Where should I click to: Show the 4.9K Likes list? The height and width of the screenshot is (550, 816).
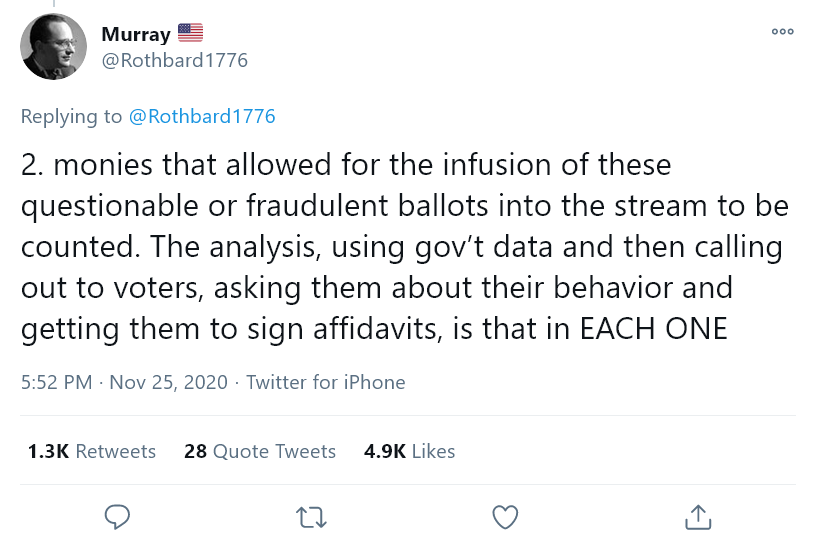click(411, 451)
